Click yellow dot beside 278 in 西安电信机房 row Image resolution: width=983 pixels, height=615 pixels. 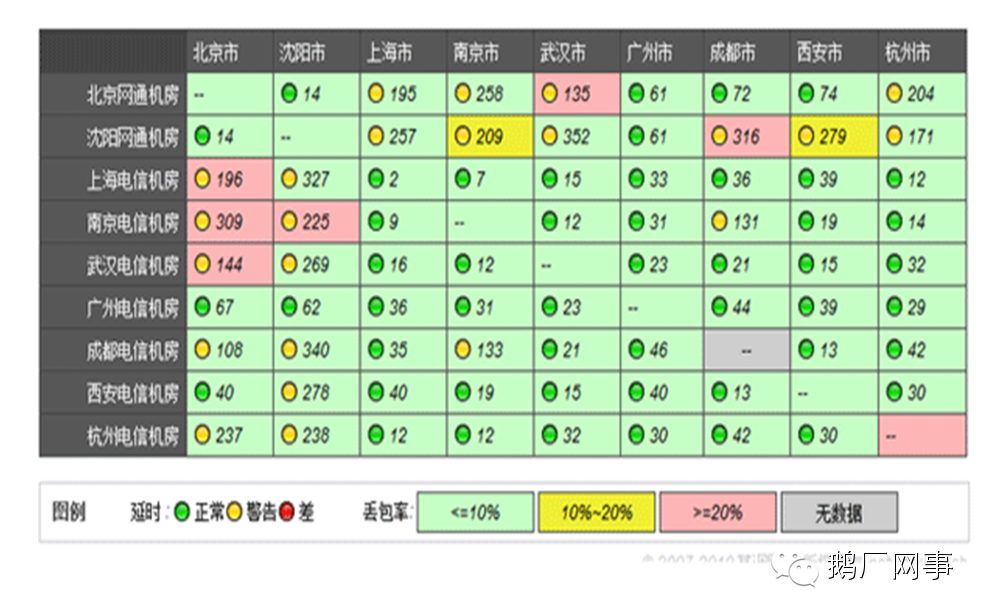point(288,392)
